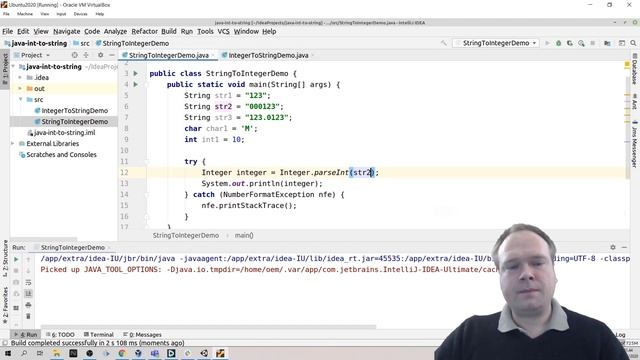Click the Stop icon in Run panel
Viewport: 640px width, 360px height.
[x=16, y=271]
